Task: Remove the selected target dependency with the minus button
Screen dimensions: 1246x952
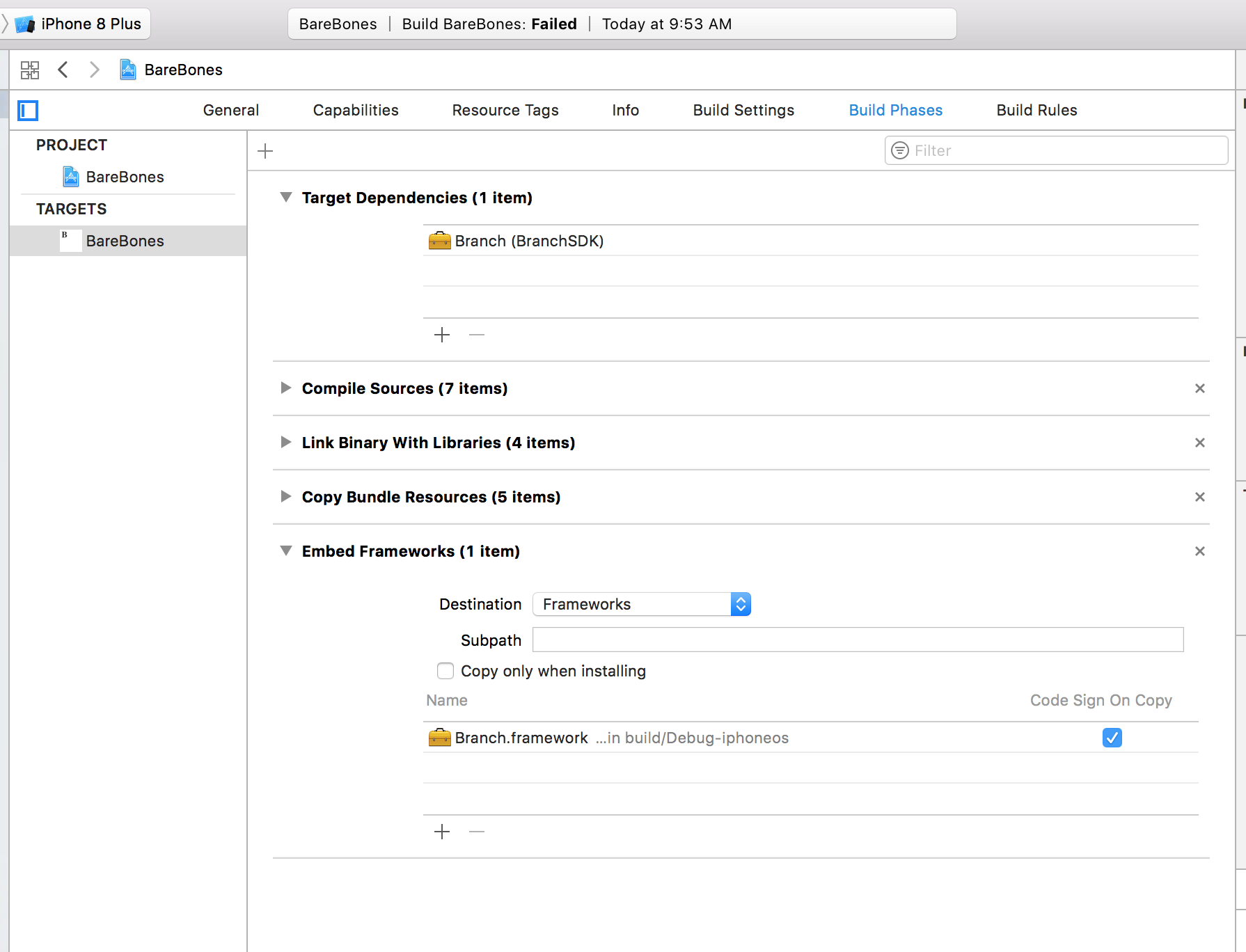Action: coord(477,335)
